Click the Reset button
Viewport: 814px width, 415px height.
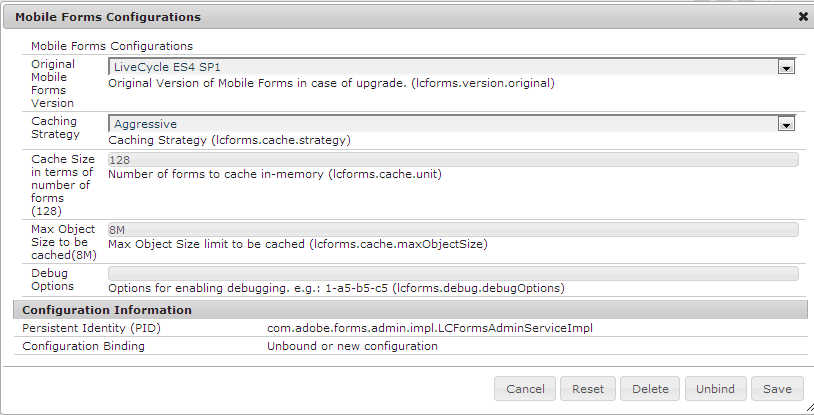pos(588,389)
